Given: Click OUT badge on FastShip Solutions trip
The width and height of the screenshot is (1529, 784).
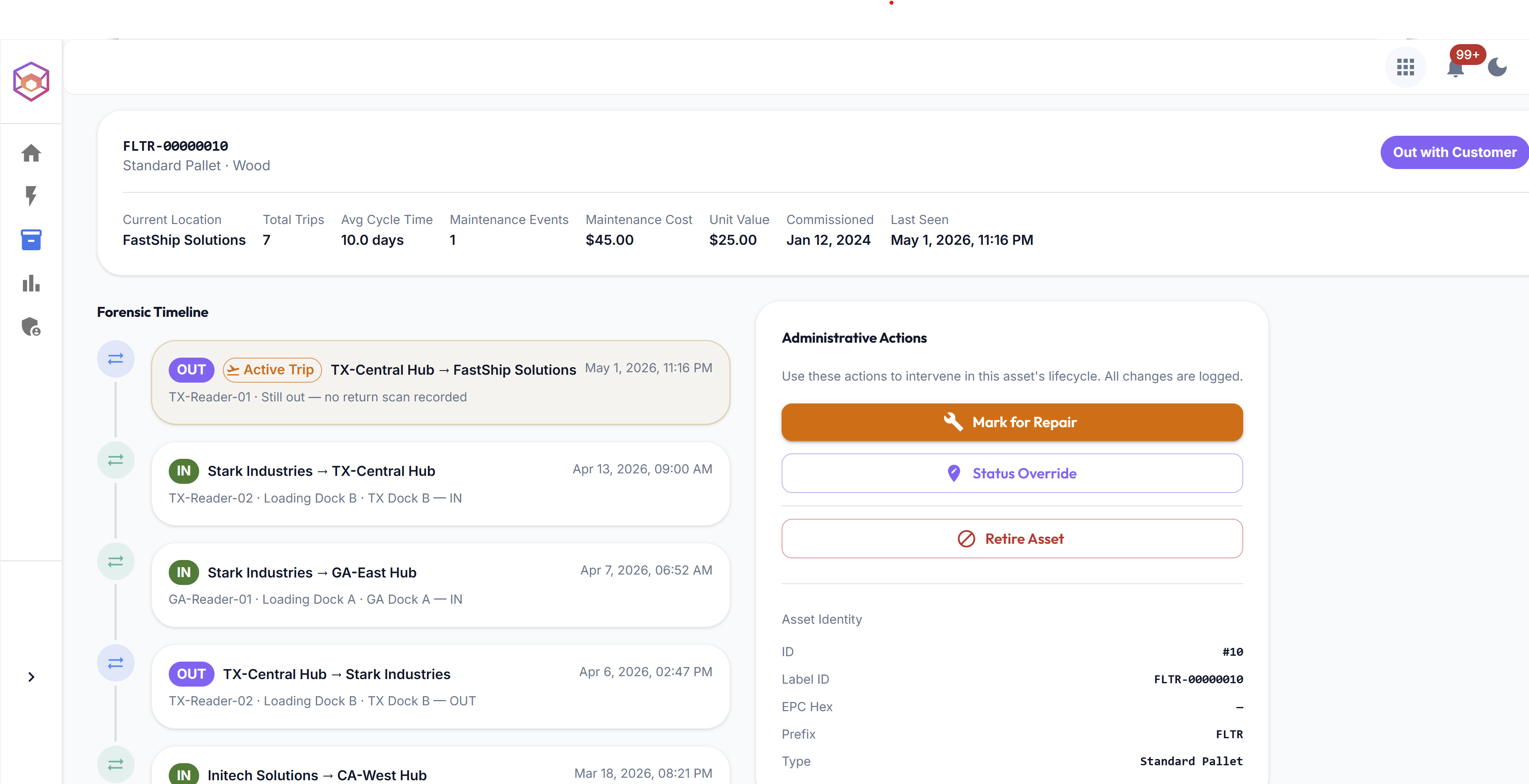Looking at the screenshot, I should click(x=191, y=369).
